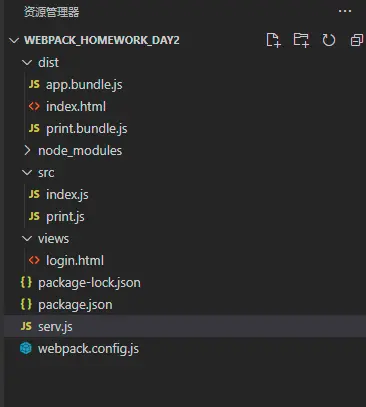The image size is (366, 407).
Task: Click the braces icon beside package.json
Action: [26, 304]
